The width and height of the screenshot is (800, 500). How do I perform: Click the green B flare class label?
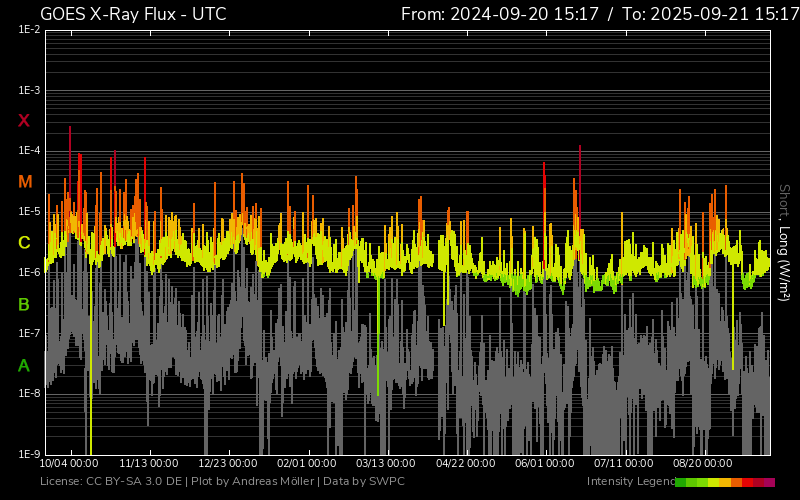pos(24,304)
